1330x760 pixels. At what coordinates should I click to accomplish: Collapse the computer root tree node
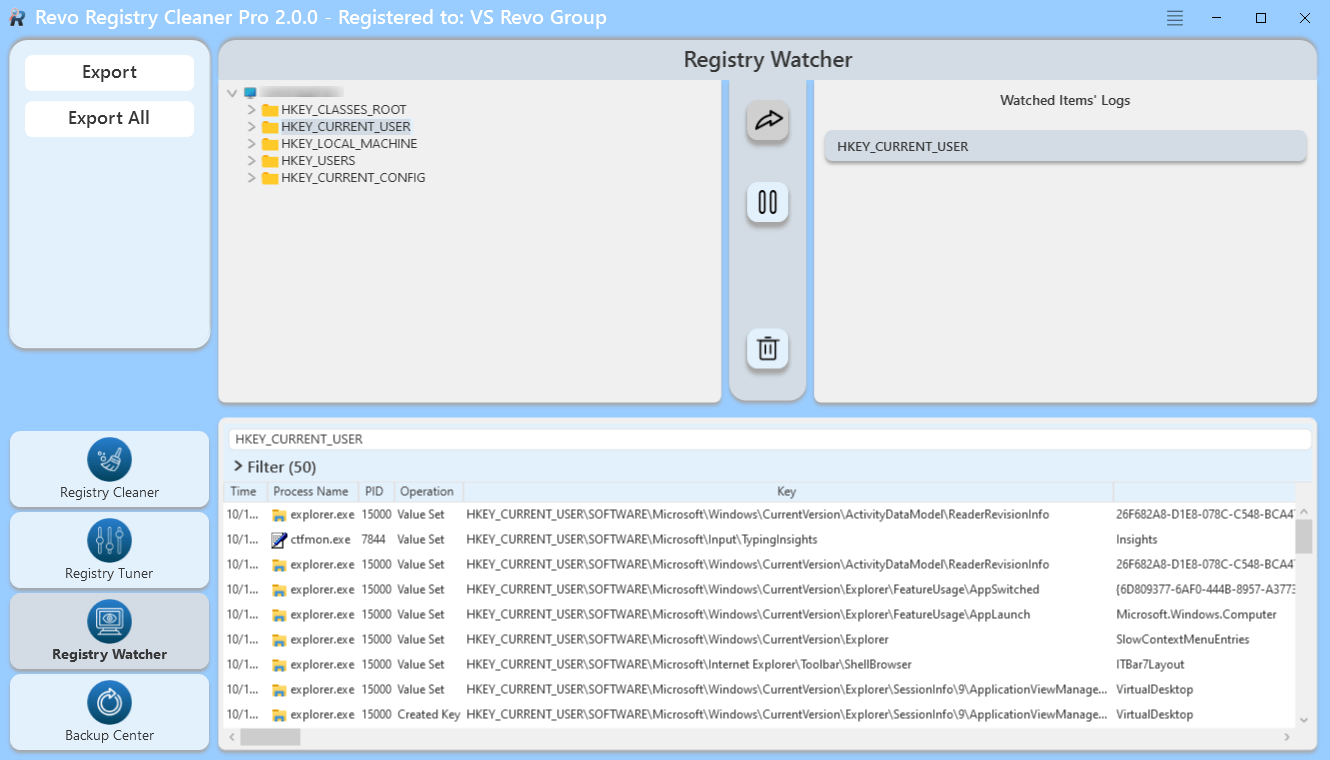232,93
